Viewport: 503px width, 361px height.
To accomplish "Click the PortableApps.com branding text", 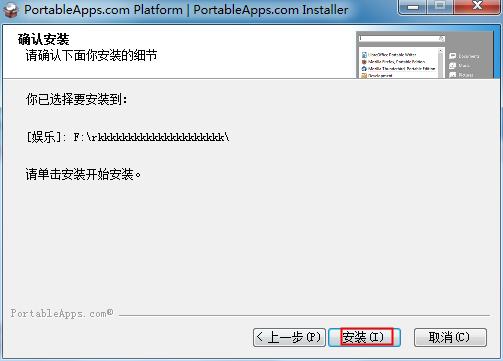I will [62, 314].
